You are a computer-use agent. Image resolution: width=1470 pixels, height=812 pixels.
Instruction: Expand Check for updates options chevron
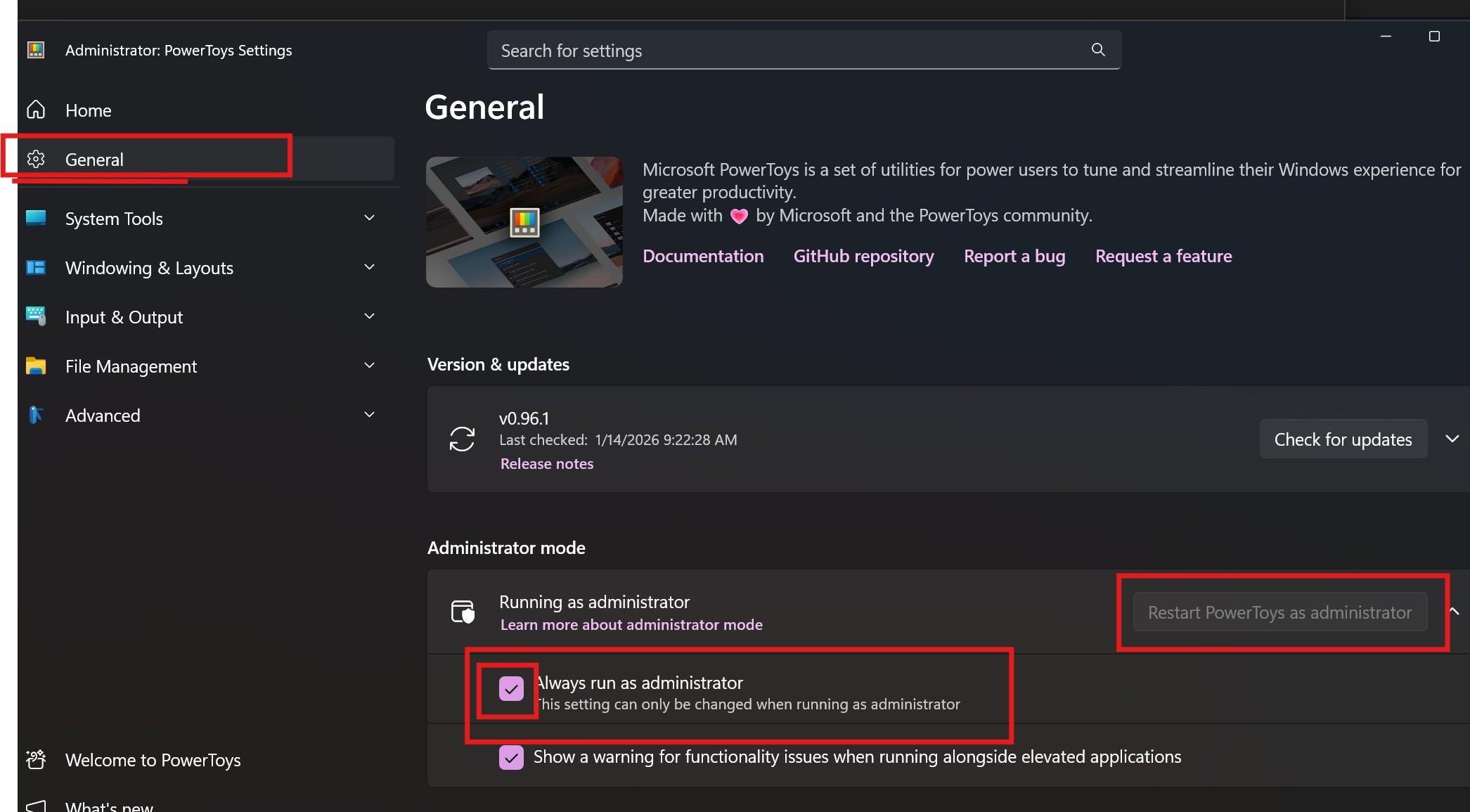pyautogui.click(x=1452, y=439)
